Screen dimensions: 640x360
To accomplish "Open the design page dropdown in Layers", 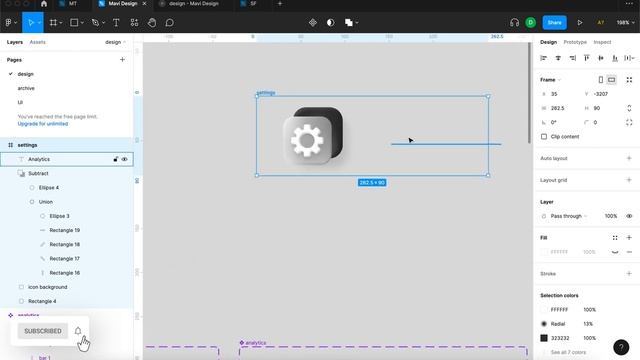I will click(x=116, y=42).
